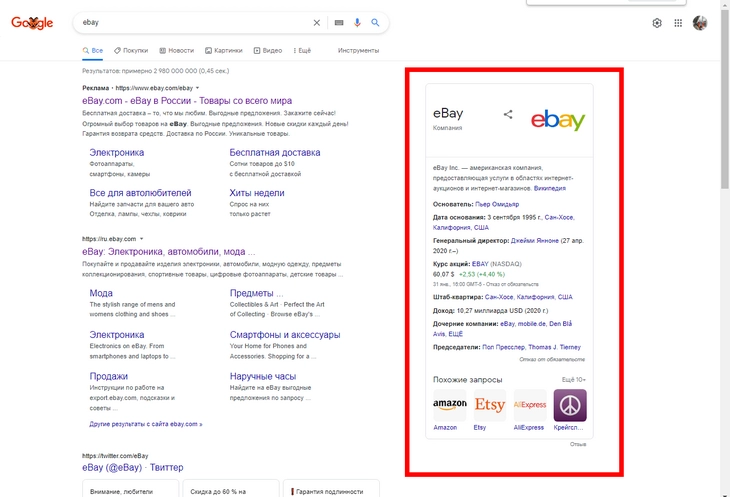Image resolution: width=730 pixels, height=497 pixels.
Task: Open the Google apps grid
Action: 678,23
